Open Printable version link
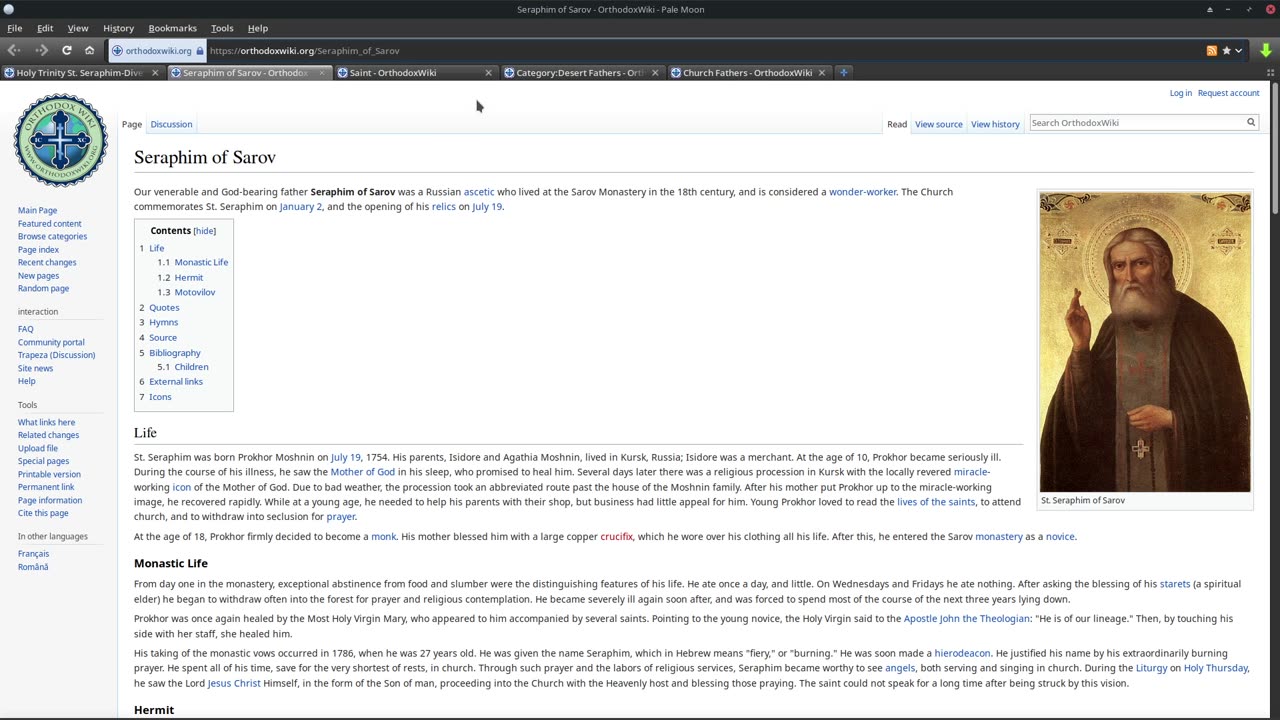Image resolution: width=1280 pixels, height=720 pixels. (x=49, y=474)
